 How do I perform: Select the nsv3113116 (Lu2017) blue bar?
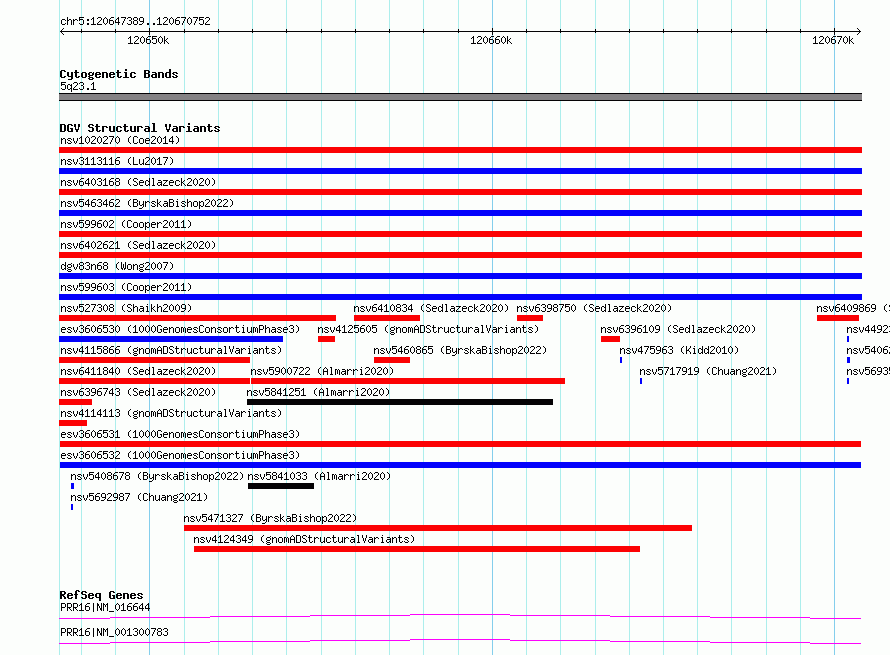[x=460, y=171]
